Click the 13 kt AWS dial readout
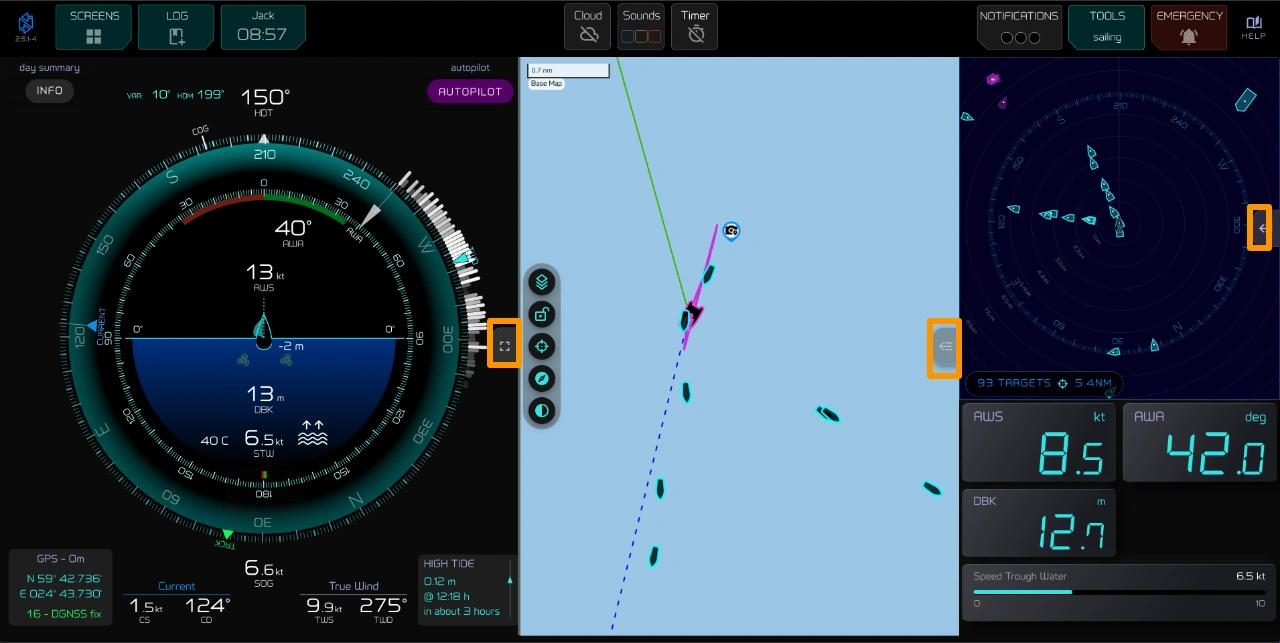The image size is (1280, 643). click(263, 276)
